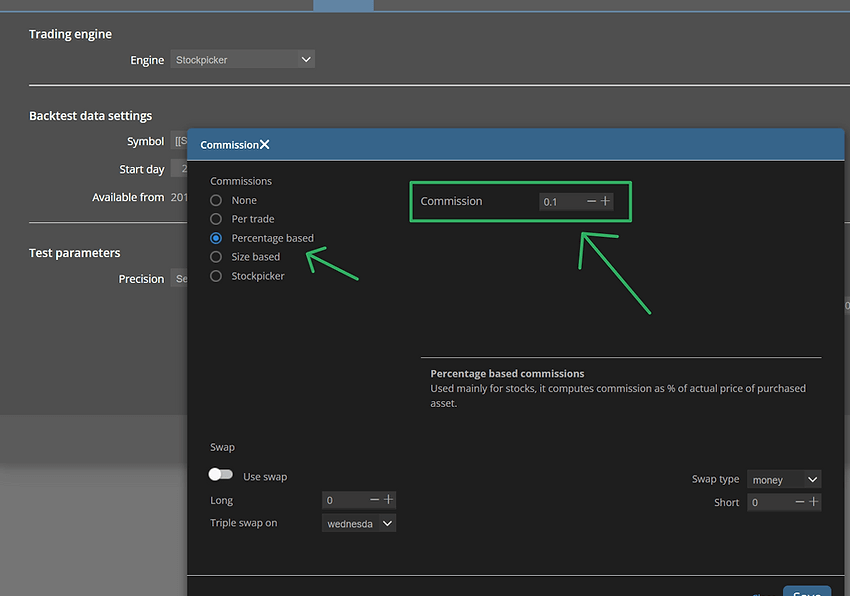The height and width of the screenshot is (596, 850).
Task: Open the Engine Stockpicker dropdown
Action: click(x=242, y=60)
